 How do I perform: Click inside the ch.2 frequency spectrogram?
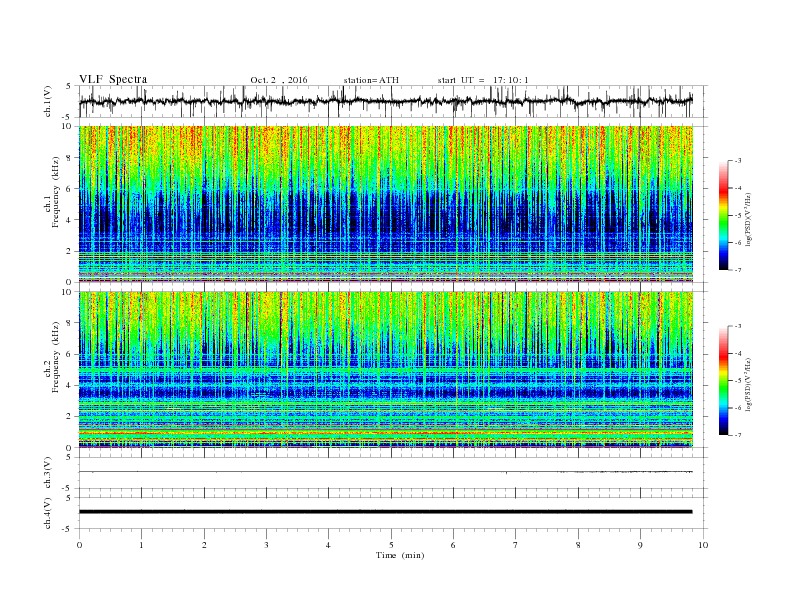386,369
